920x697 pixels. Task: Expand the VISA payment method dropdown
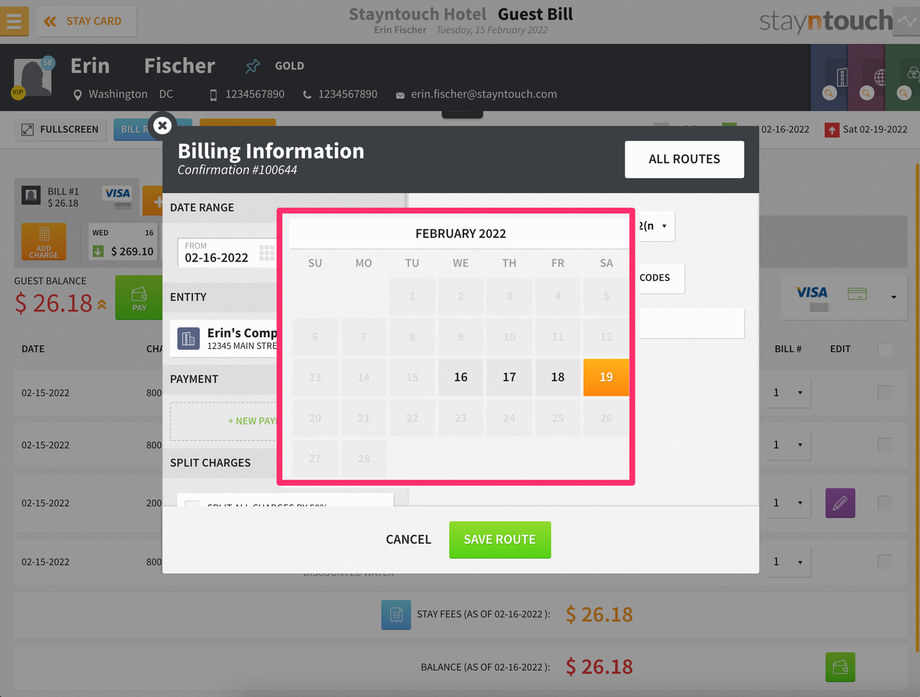[x=894, y=297]
